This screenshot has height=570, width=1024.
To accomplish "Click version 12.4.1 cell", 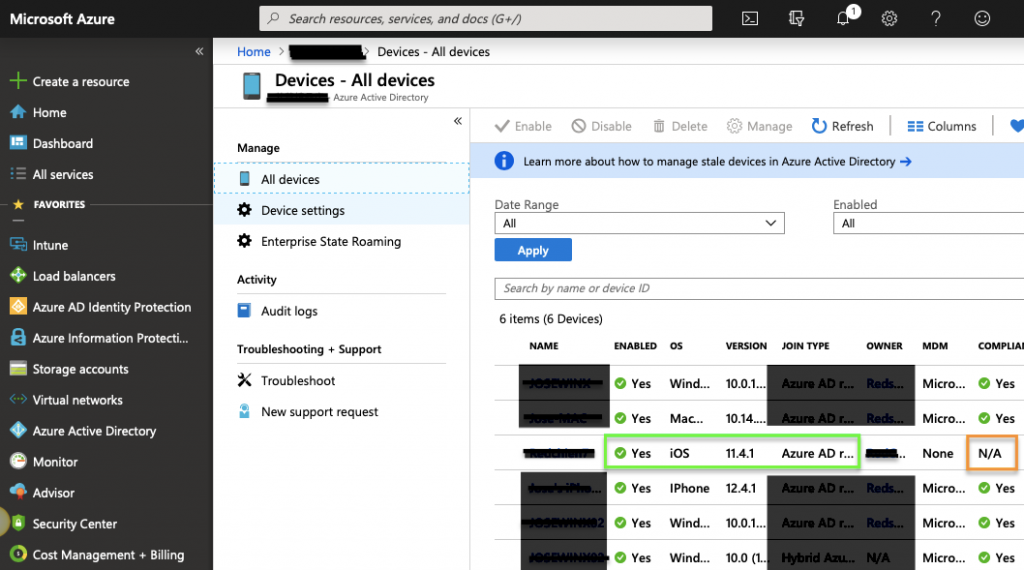I will 740,488.
